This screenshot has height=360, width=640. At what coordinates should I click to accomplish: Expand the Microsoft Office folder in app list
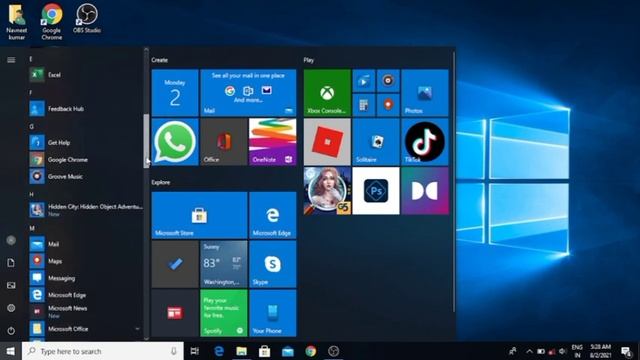tap(86, 329)
